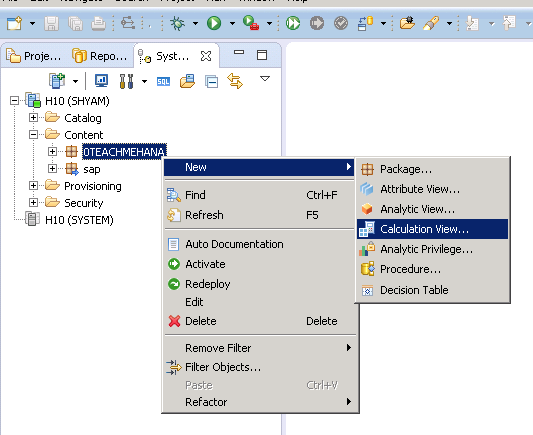Choose Refresh from the context menu
Screen dimensions: 533x435
coord(259,215)
